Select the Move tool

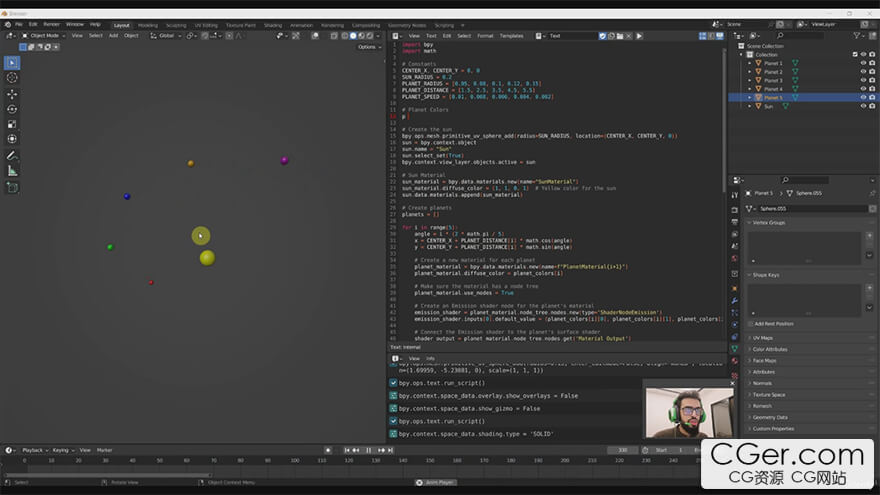[x=12, y=94]
